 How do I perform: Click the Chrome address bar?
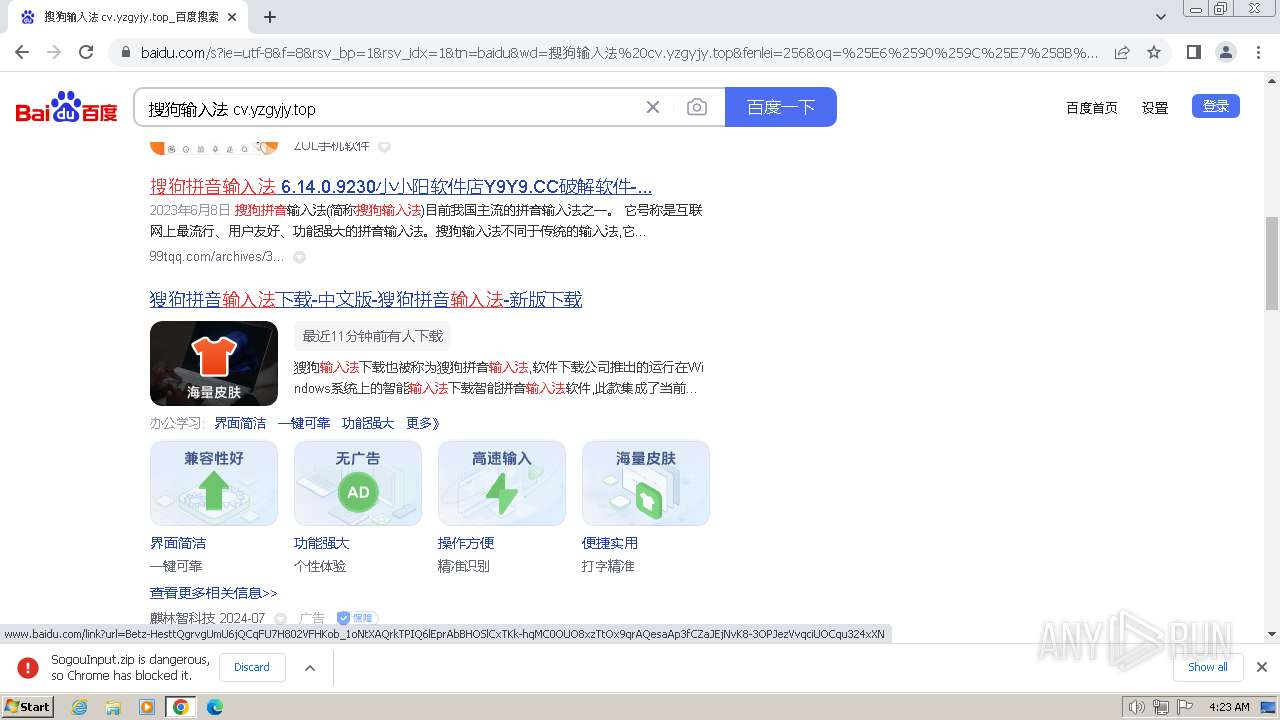(620, 52)
